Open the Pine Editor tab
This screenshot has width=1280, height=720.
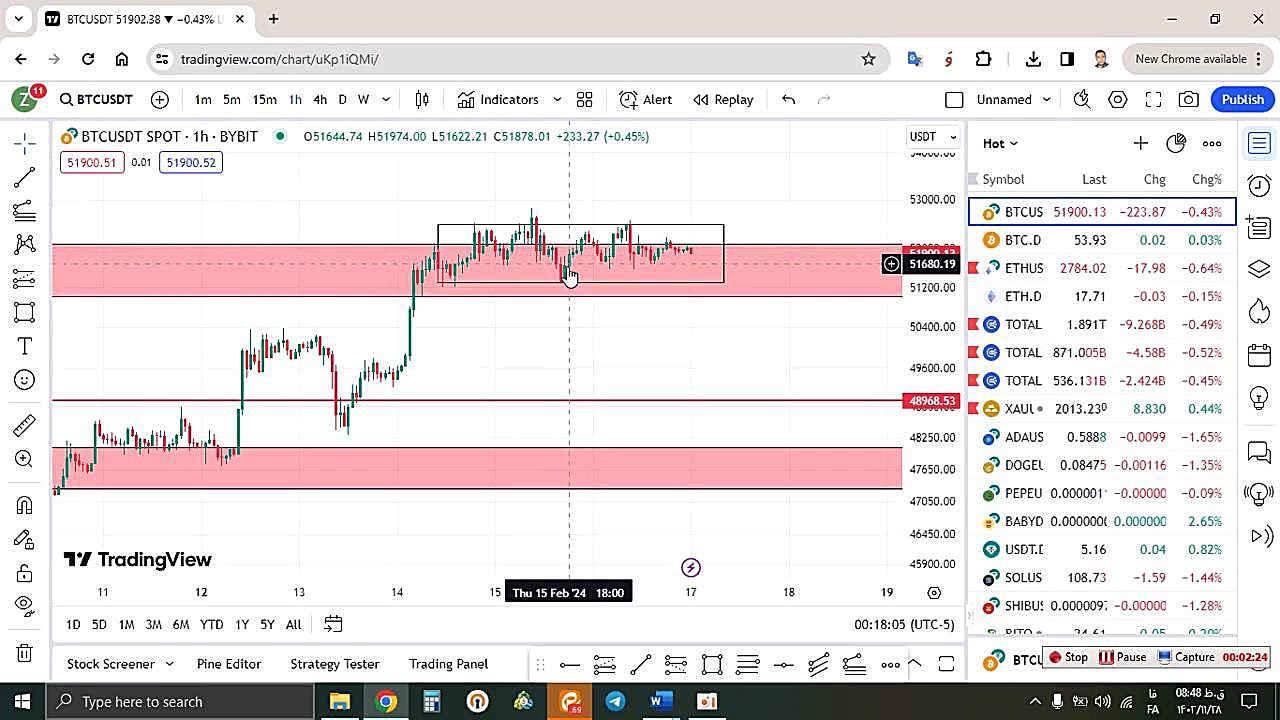(x=229, y=663)
